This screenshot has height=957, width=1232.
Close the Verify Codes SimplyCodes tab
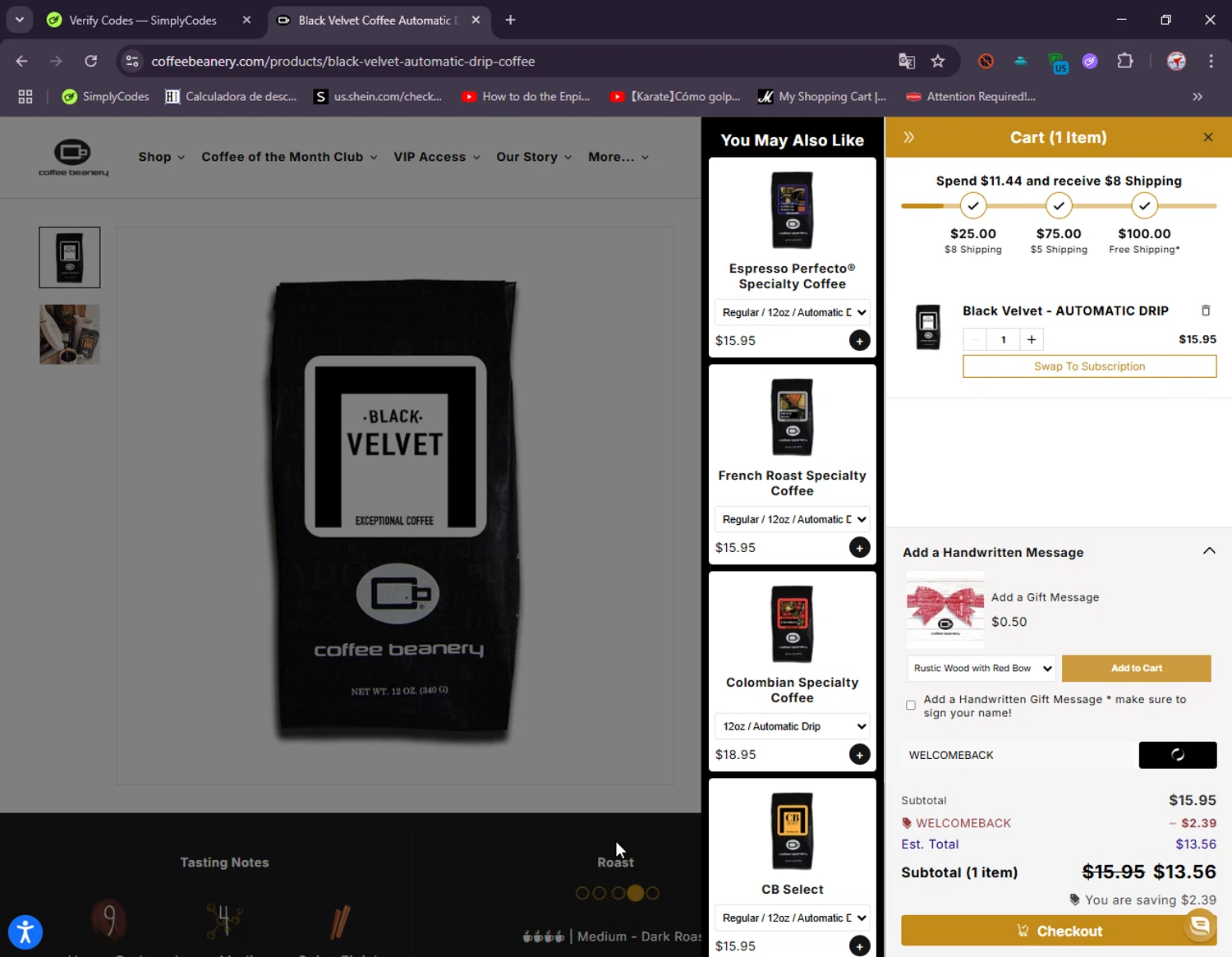point(246,20)
